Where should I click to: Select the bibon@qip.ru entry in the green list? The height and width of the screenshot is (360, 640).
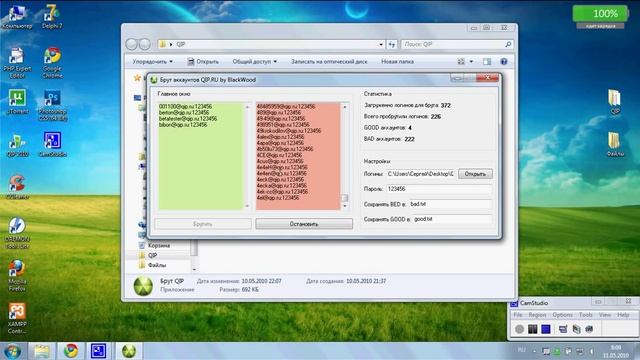[183, 125]
